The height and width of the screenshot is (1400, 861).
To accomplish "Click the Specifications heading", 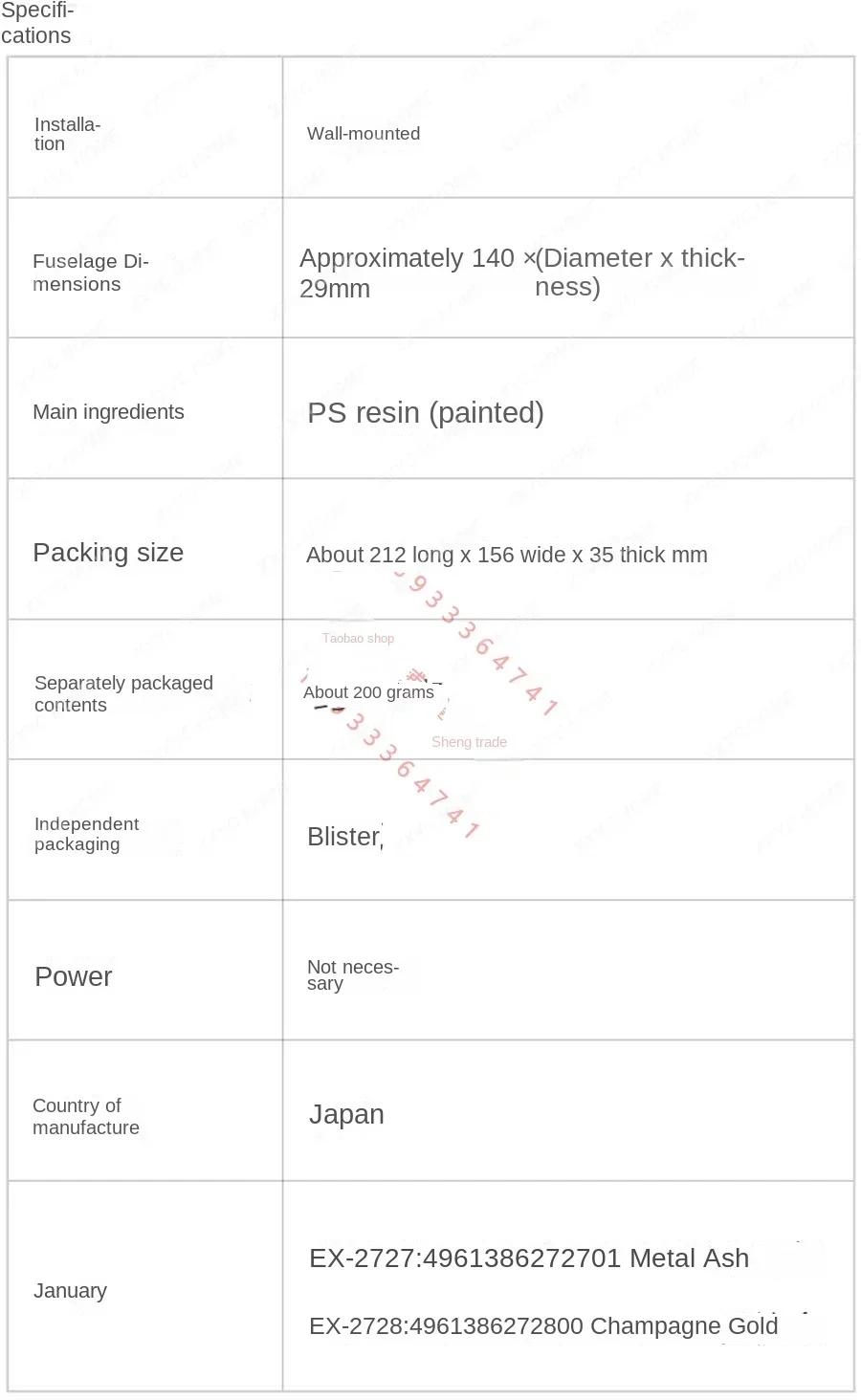I will [36, 24].
